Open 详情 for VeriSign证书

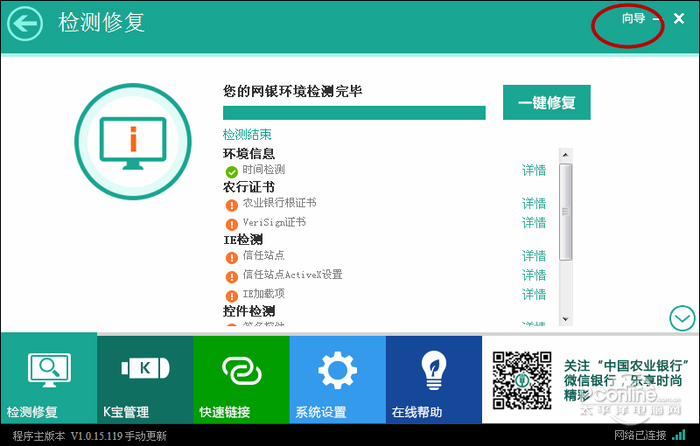(x=534, y=223)
